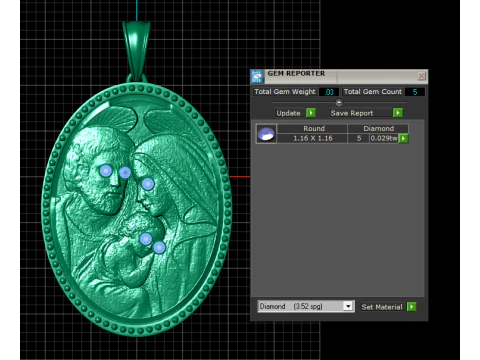Select the gem on the woman's eye
The width and height of the screenshot is (480, 360).
tap(148, 184)
